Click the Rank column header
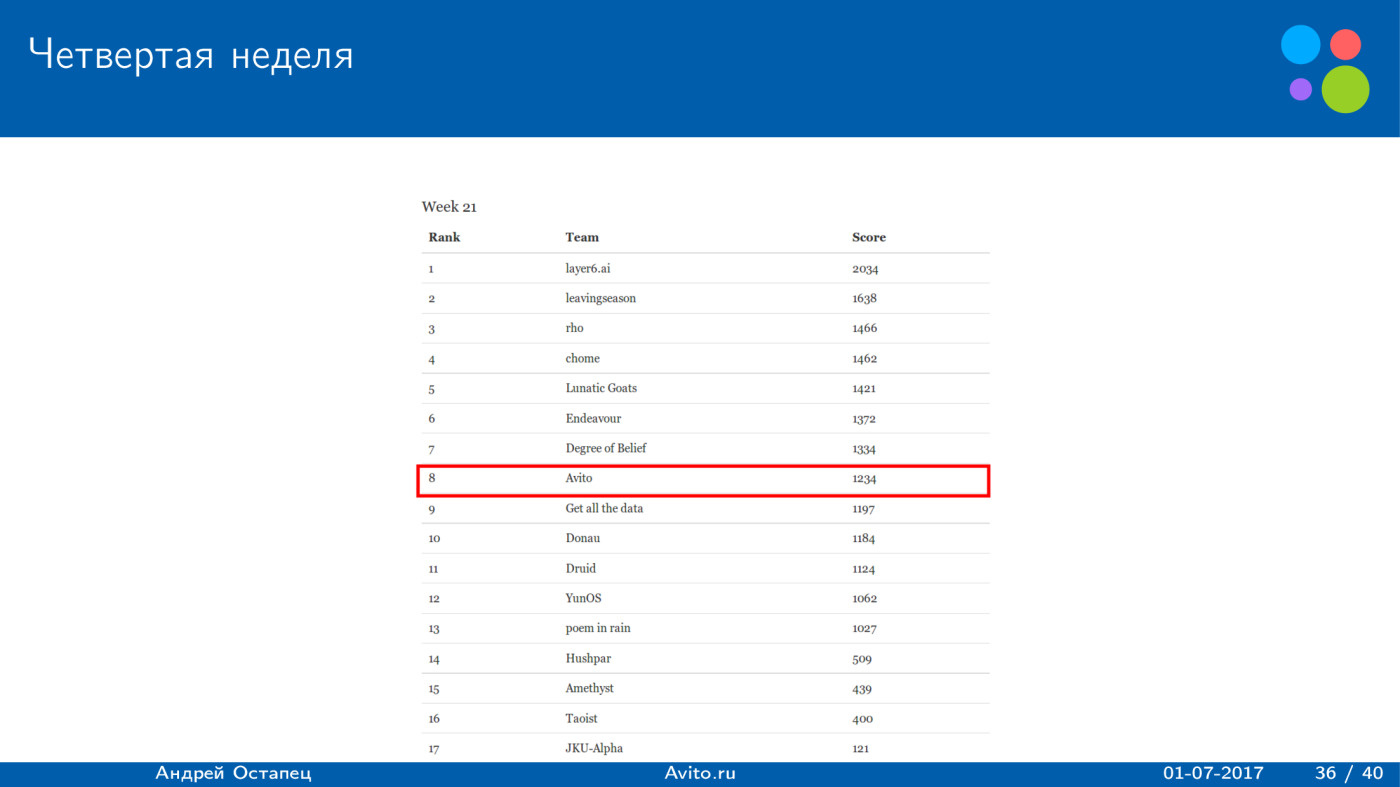Image resolution: width=1400 pixels, height=787 pixels. click(444, 237)
